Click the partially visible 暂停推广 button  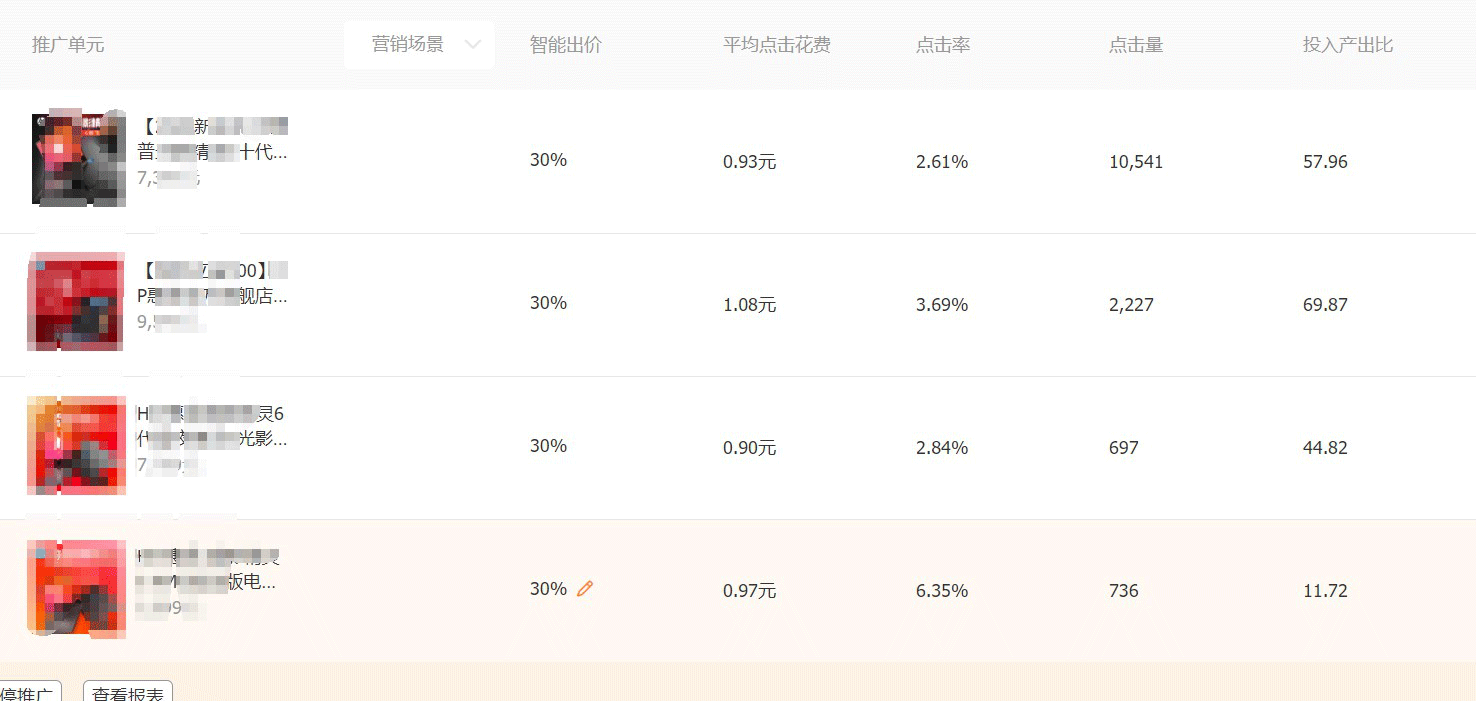coord(28,693)
